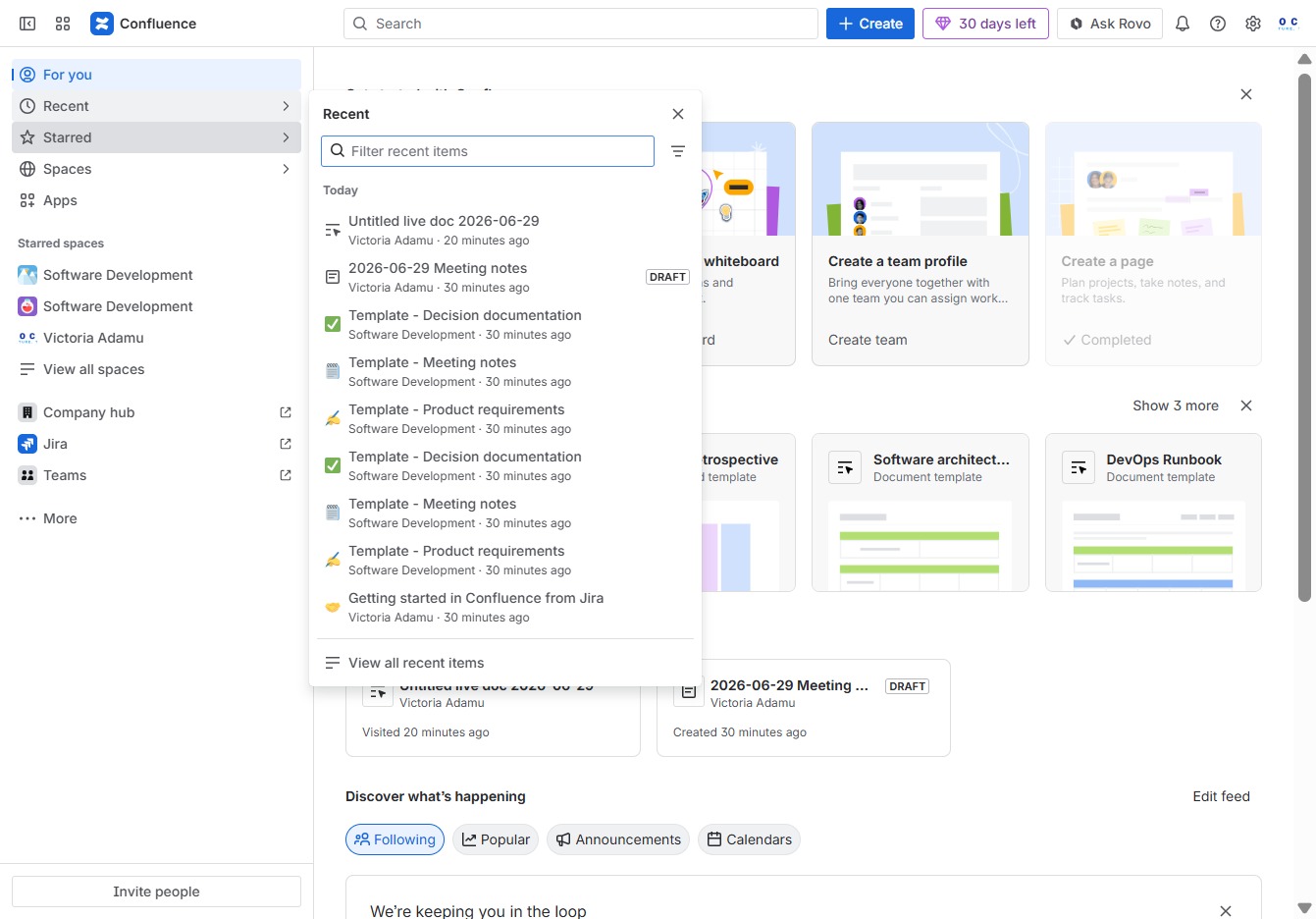Dismiss the getting started cards section
1316x919 pixels.
(x=1246, y=94)
